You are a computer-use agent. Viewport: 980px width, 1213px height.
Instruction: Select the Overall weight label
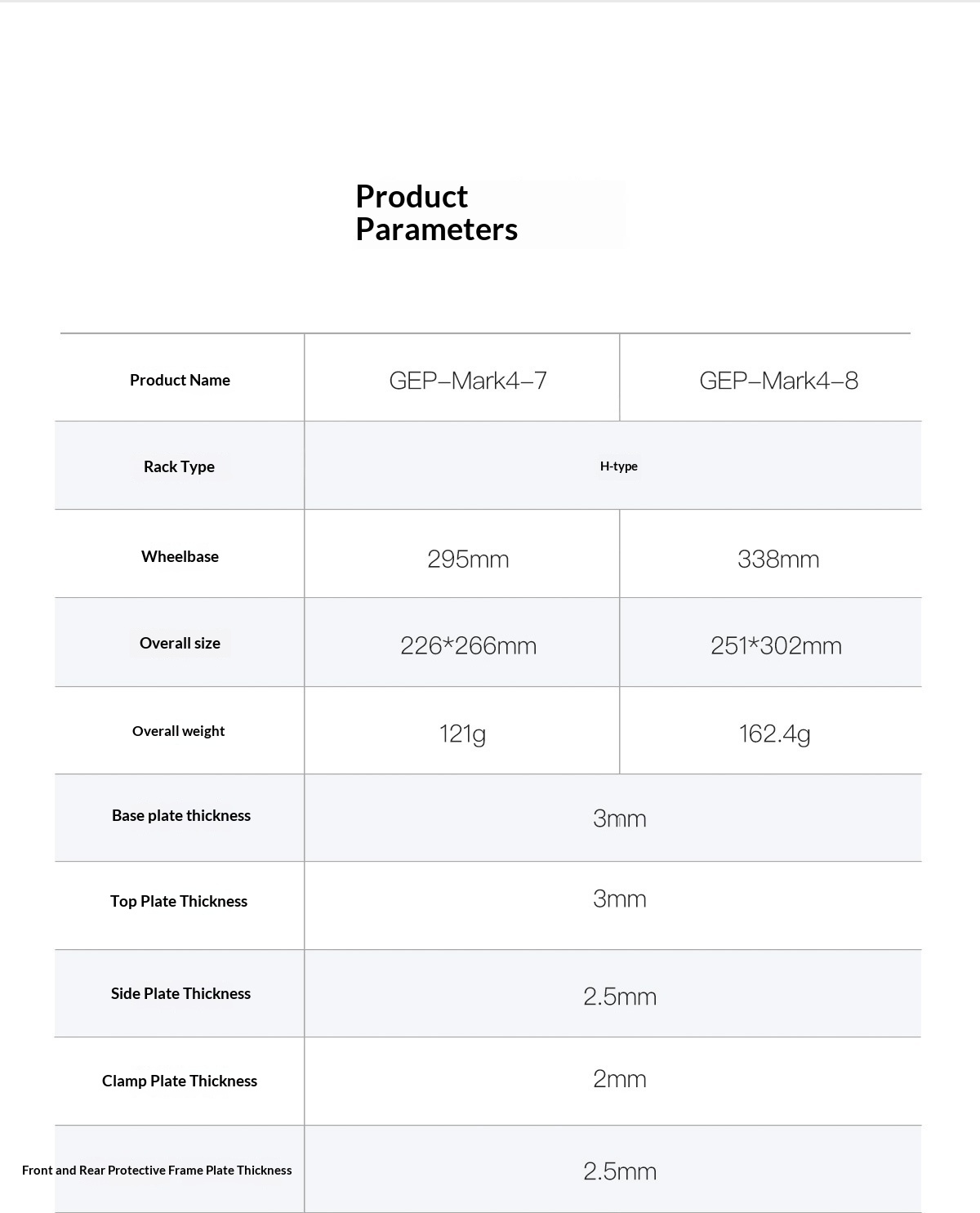tap(178, 731)
